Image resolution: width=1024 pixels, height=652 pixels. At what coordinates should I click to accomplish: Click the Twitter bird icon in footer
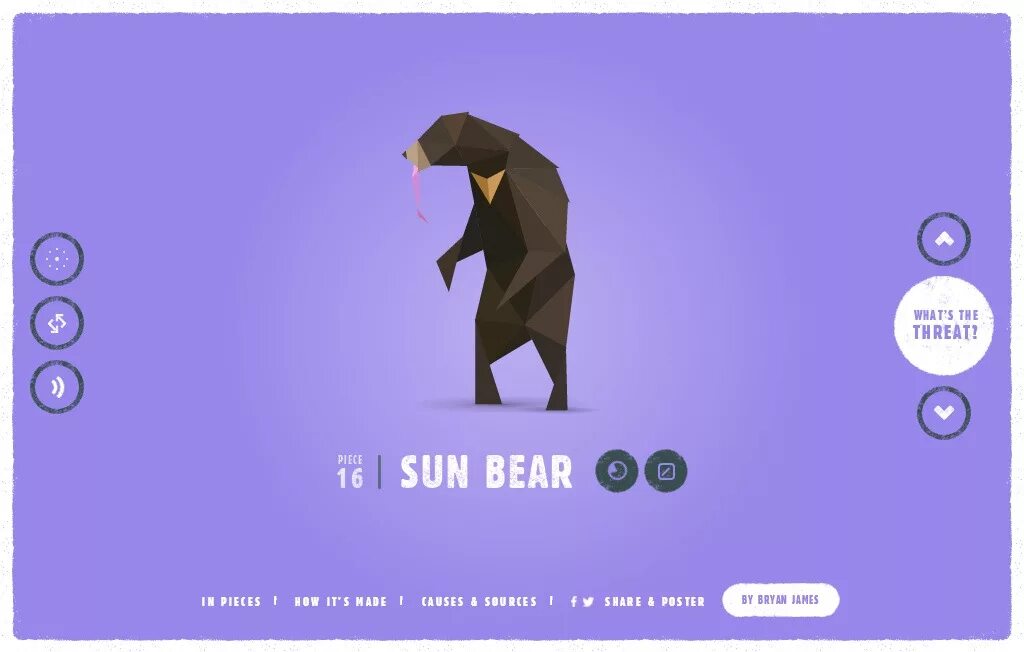point(588,602)
